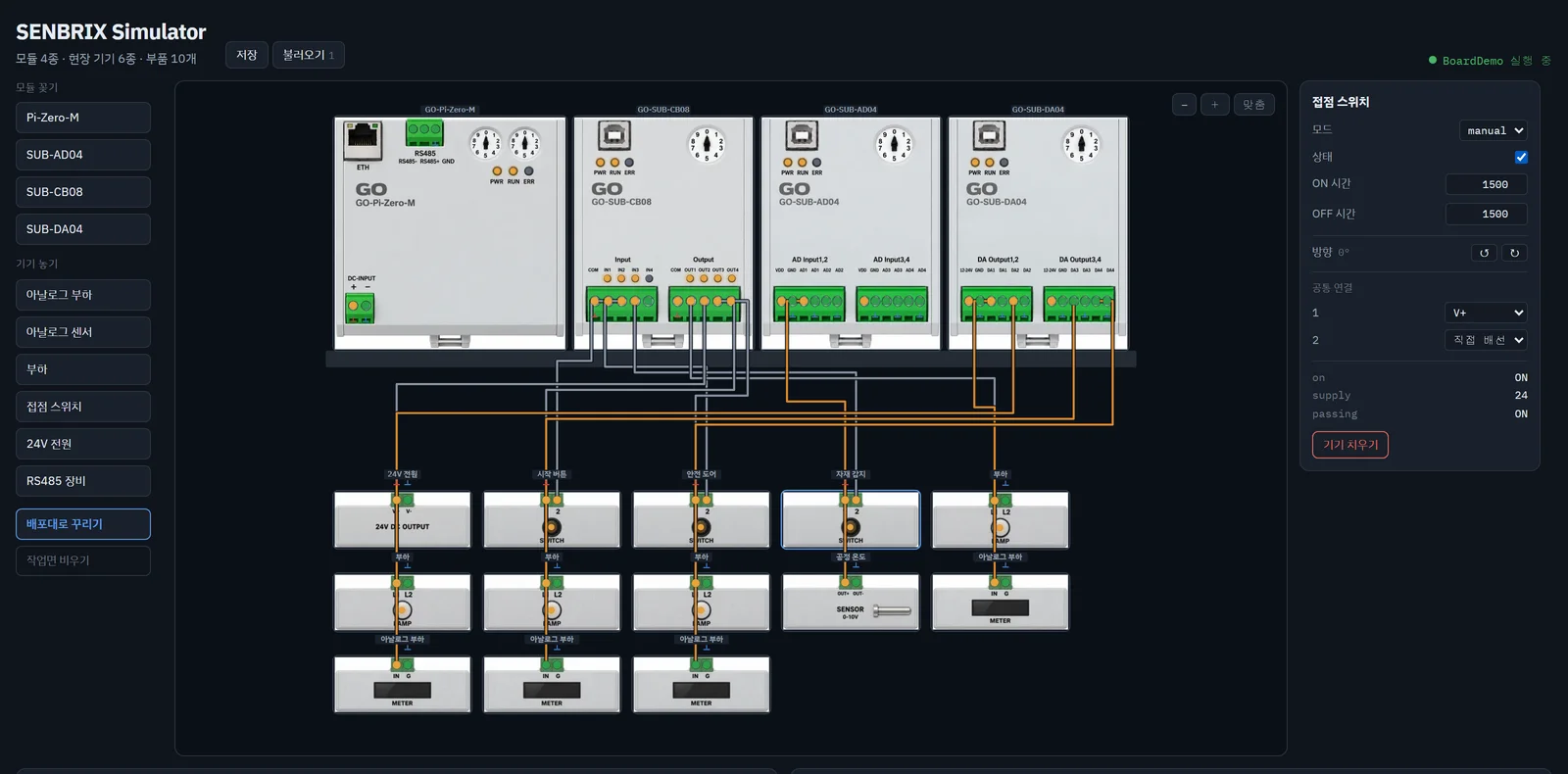The image size is (1568, 774).
Task: Click the DC-INPUT terminal on GO-Pi-Zero-M
Action: (360, 309)
